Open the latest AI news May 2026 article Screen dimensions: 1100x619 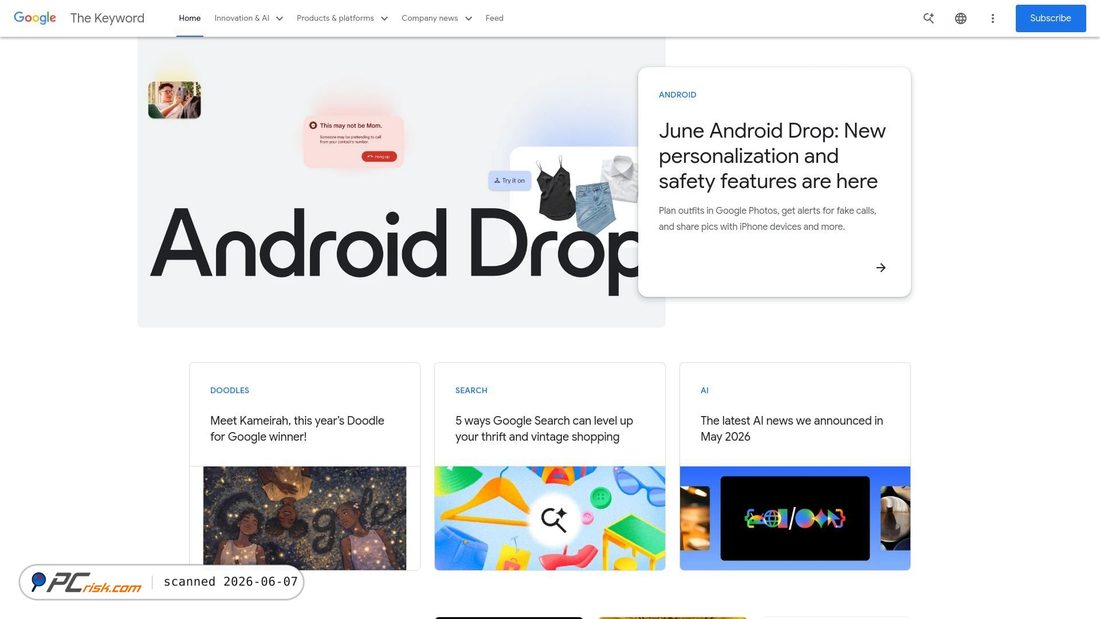tap(791, 429)
